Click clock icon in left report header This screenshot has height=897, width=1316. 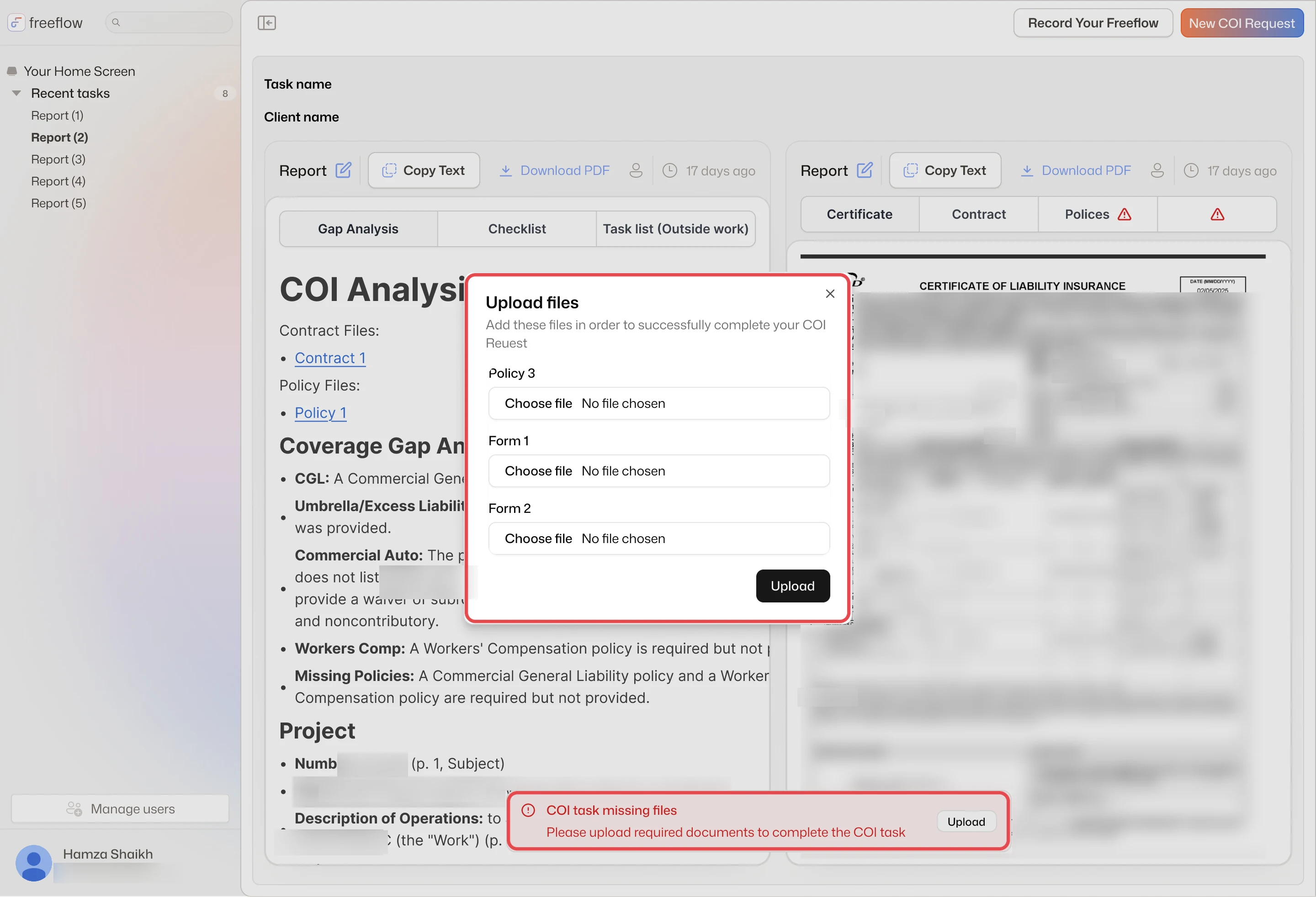(670, 170)
